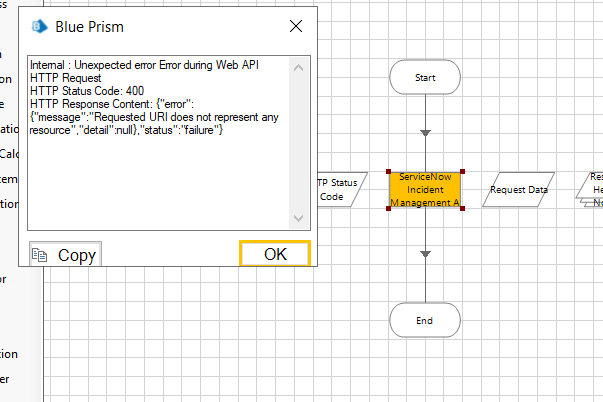Select the partially visible collection stage at right

click(x=592, y=190)
